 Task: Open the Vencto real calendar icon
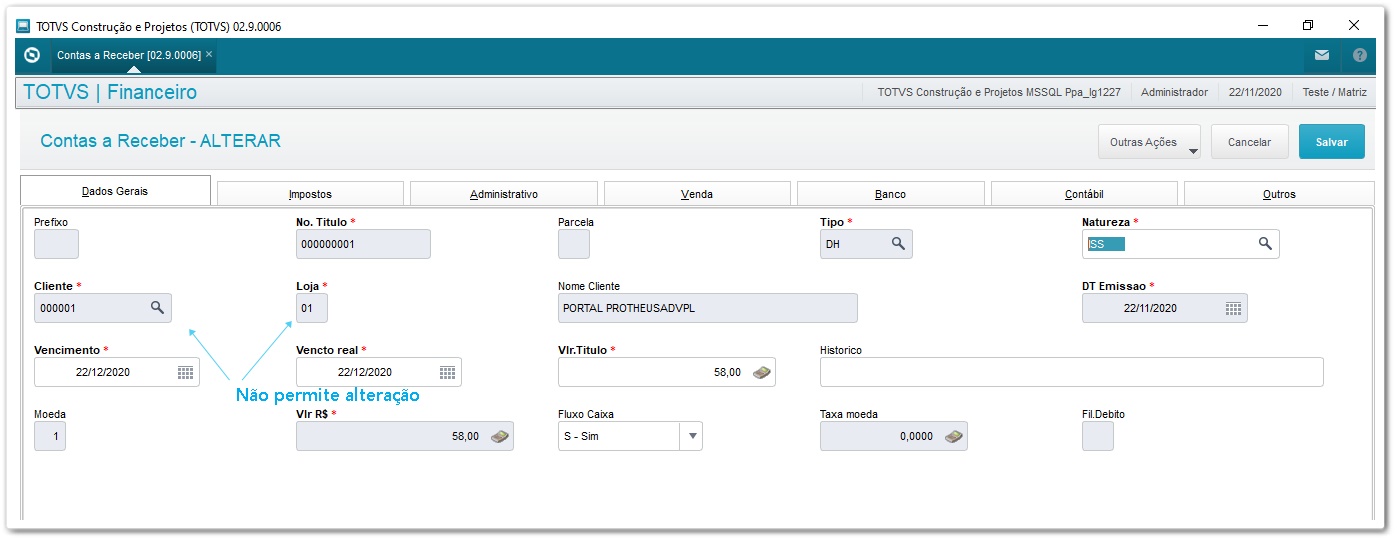pyautogui.click(x=447, y=372)
